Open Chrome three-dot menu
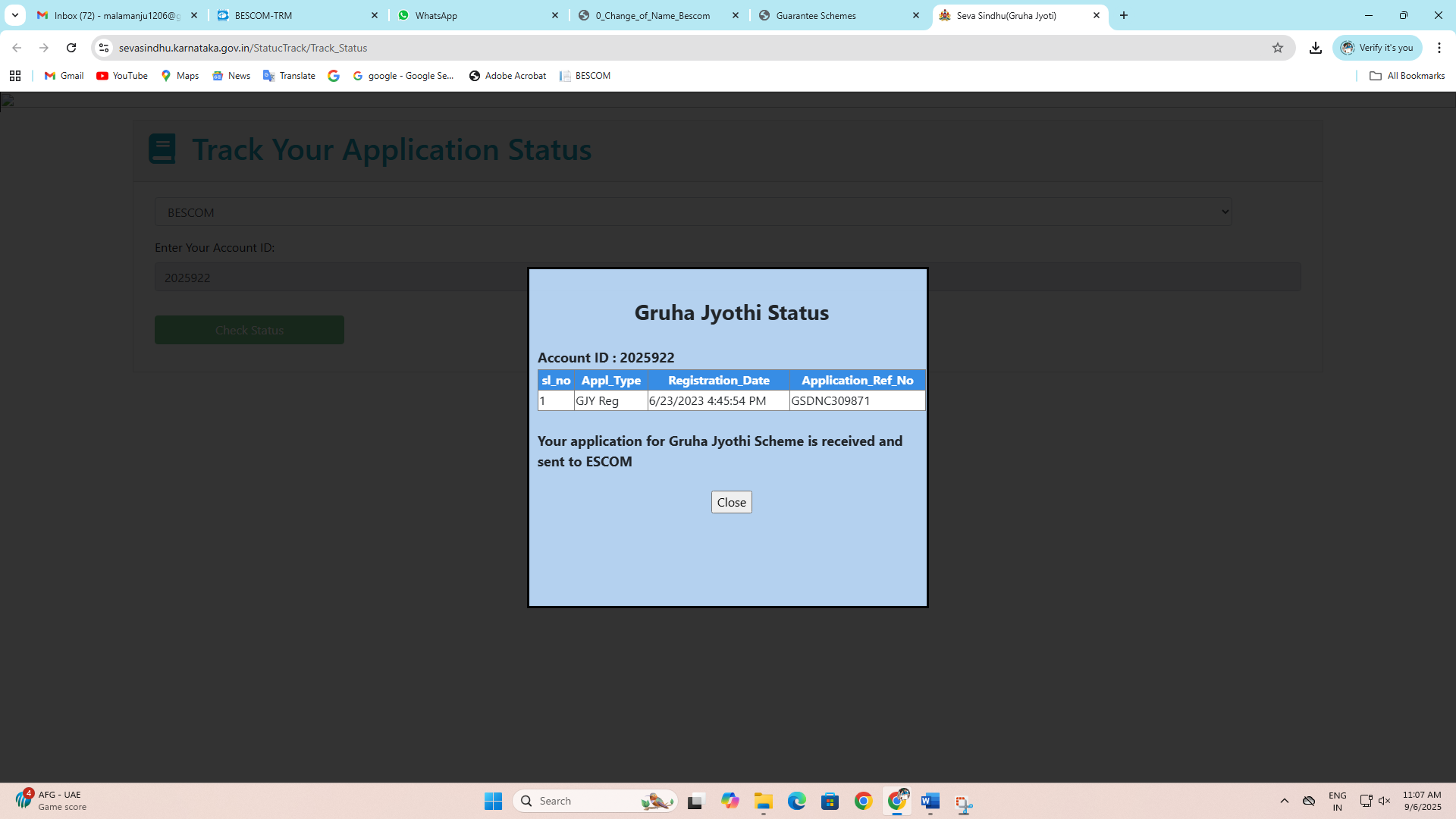The height and width of the screenshot is (819, 1456). [1439, 48]
